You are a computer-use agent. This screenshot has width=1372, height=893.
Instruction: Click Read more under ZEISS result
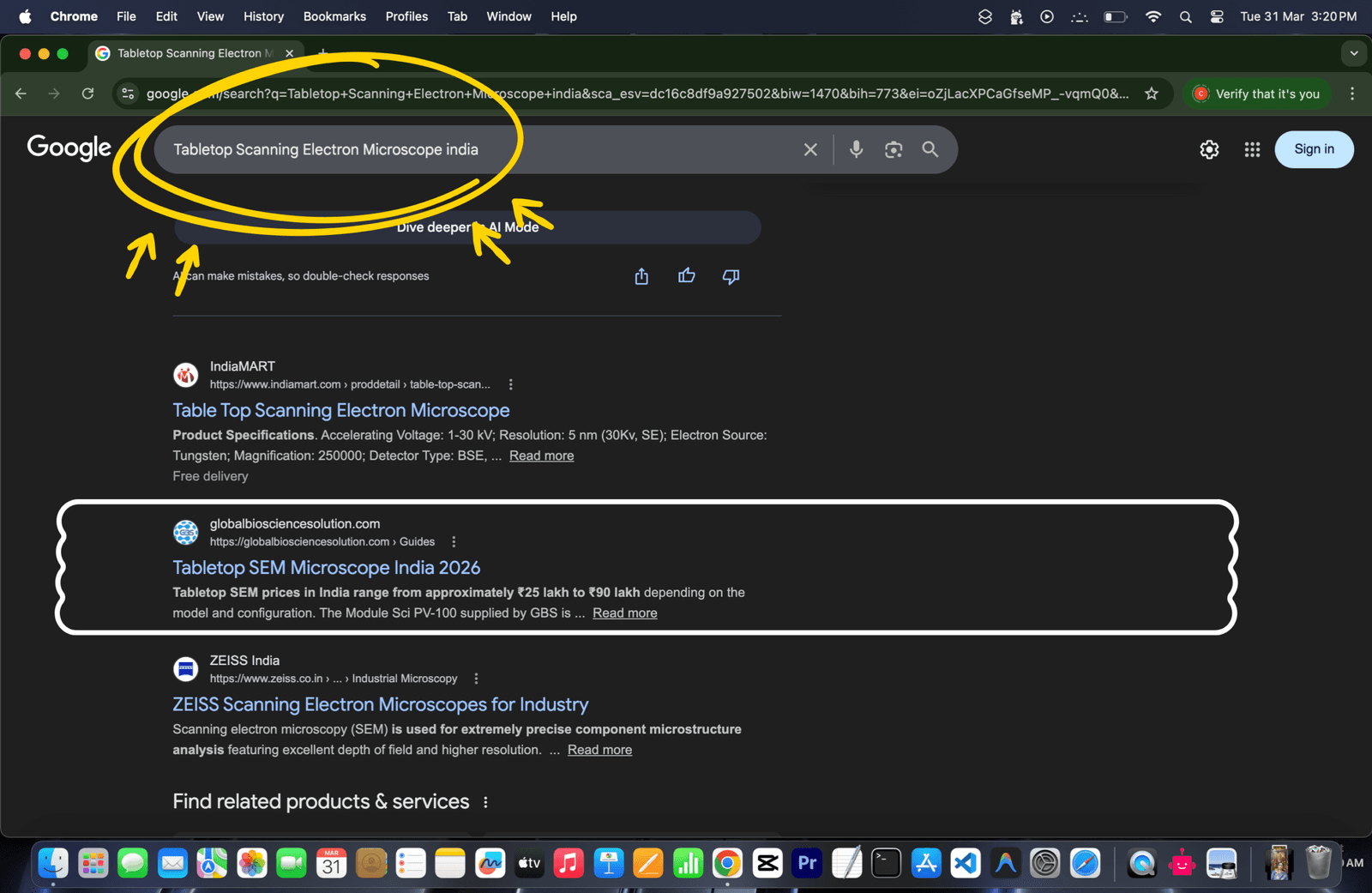(x=599, y=750)
